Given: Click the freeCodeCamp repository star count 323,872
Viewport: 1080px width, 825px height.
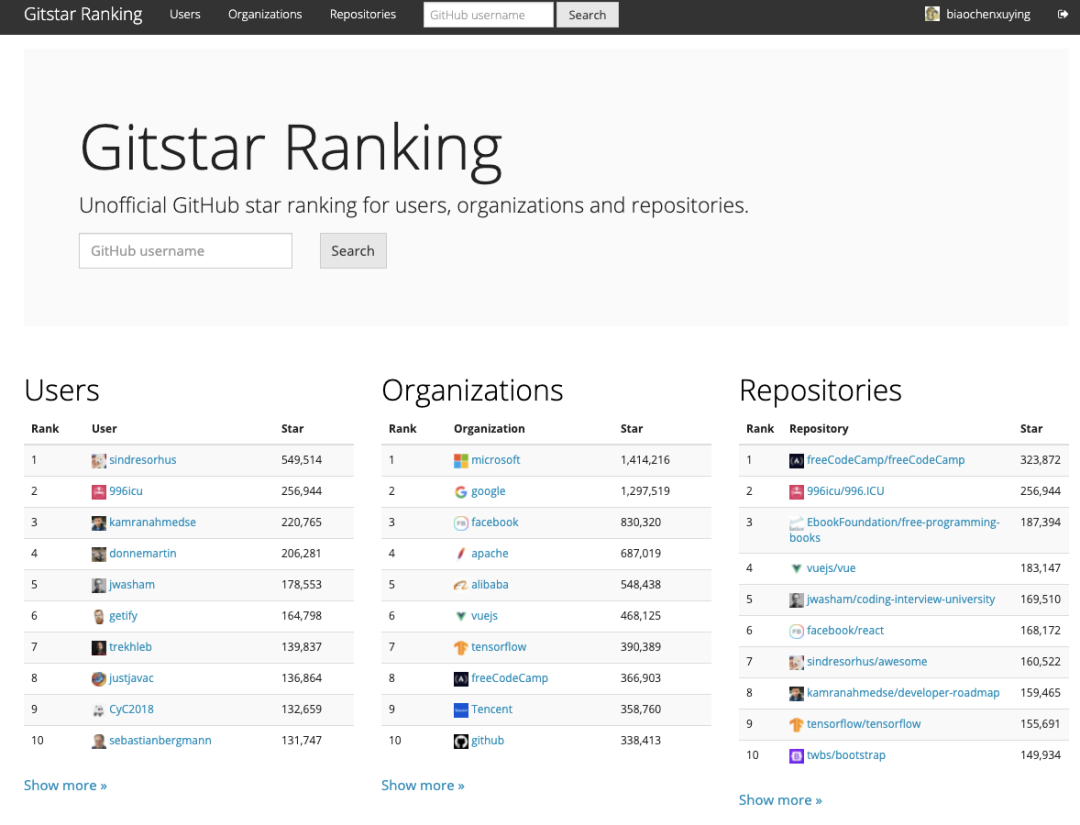Looking at the screenshot, I should coord(1040,460).
